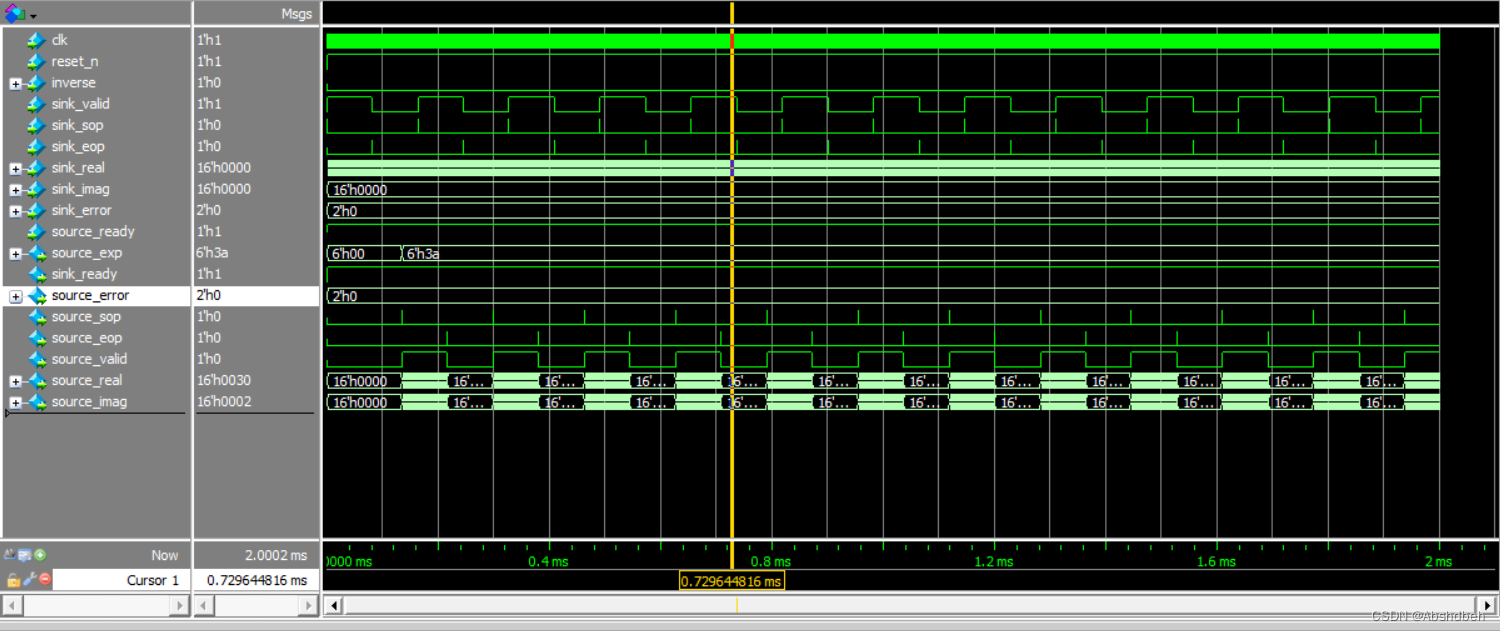
Task: Delete Cursor 1 with the red minus icon
Action: [x=44, y=579]
